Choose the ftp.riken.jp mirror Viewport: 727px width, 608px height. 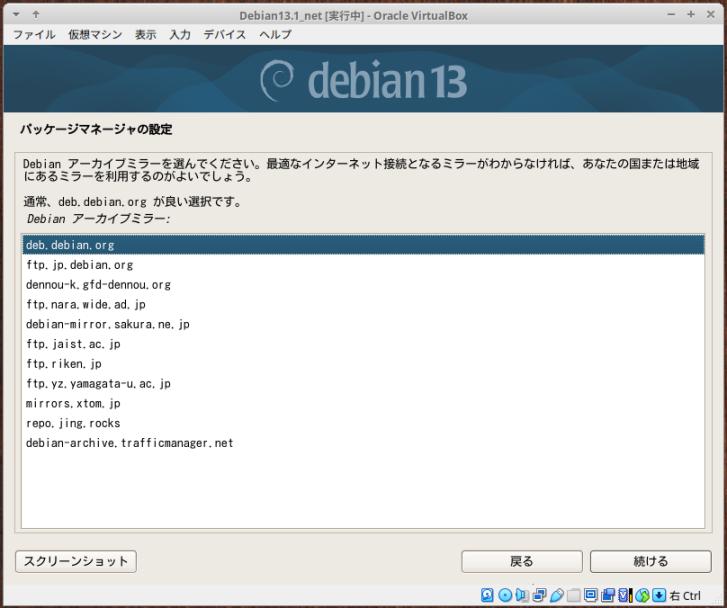point(364,364)
